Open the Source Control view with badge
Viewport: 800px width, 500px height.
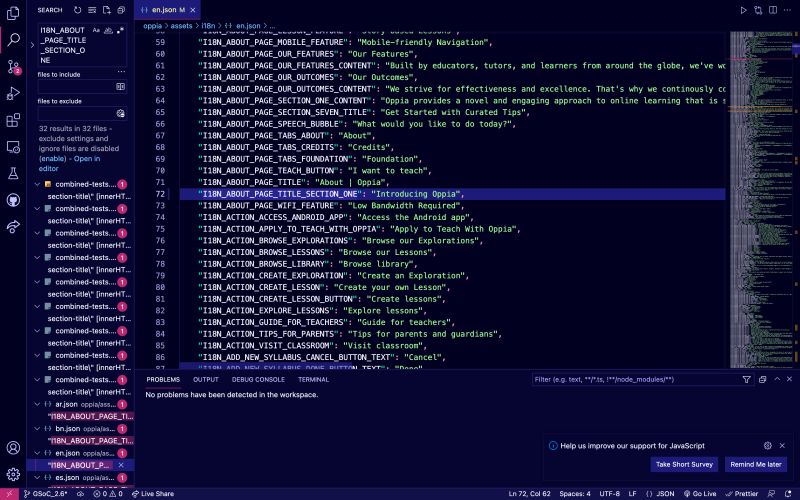point(13,67)
